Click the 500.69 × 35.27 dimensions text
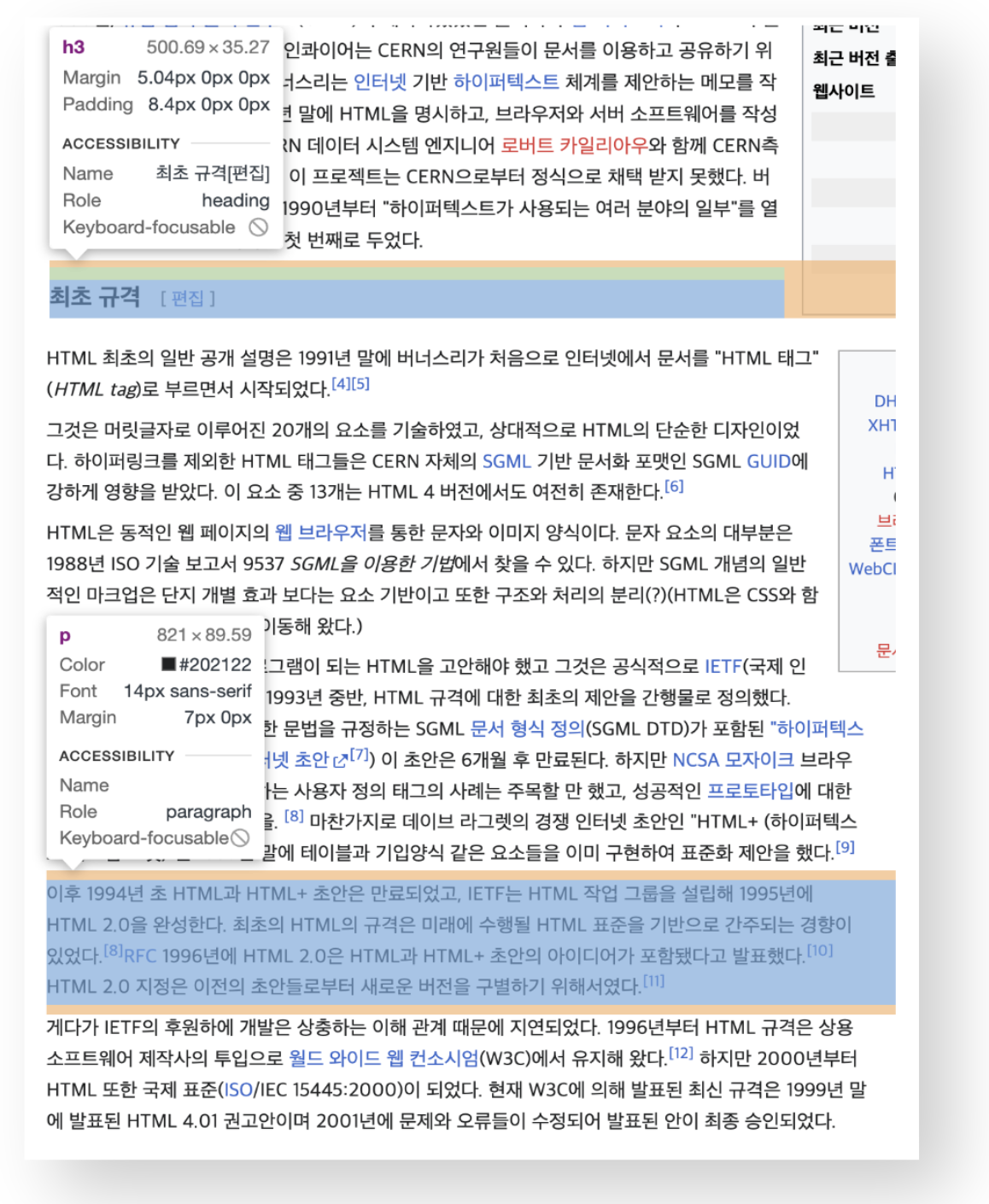 [208, 47]
